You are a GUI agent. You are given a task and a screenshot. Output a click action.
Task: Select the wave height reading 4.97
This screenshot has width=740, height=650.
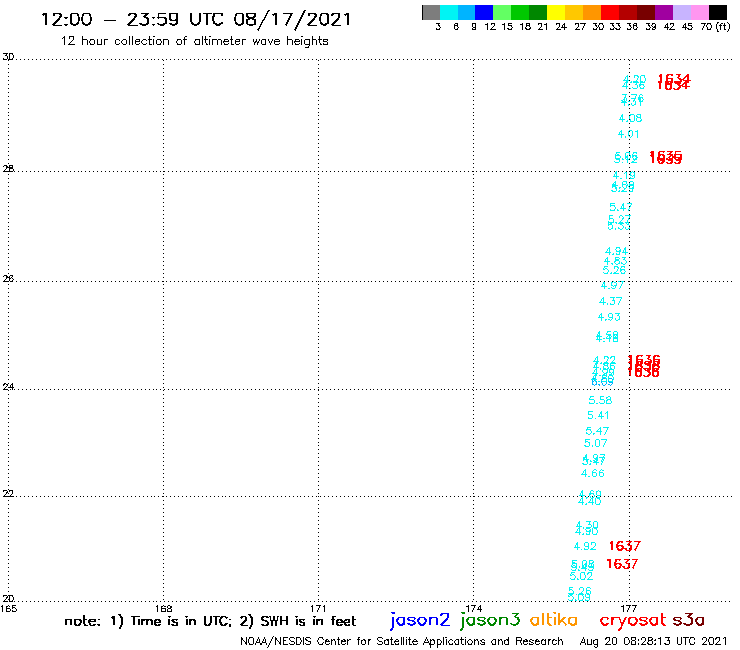pos(613,285)
